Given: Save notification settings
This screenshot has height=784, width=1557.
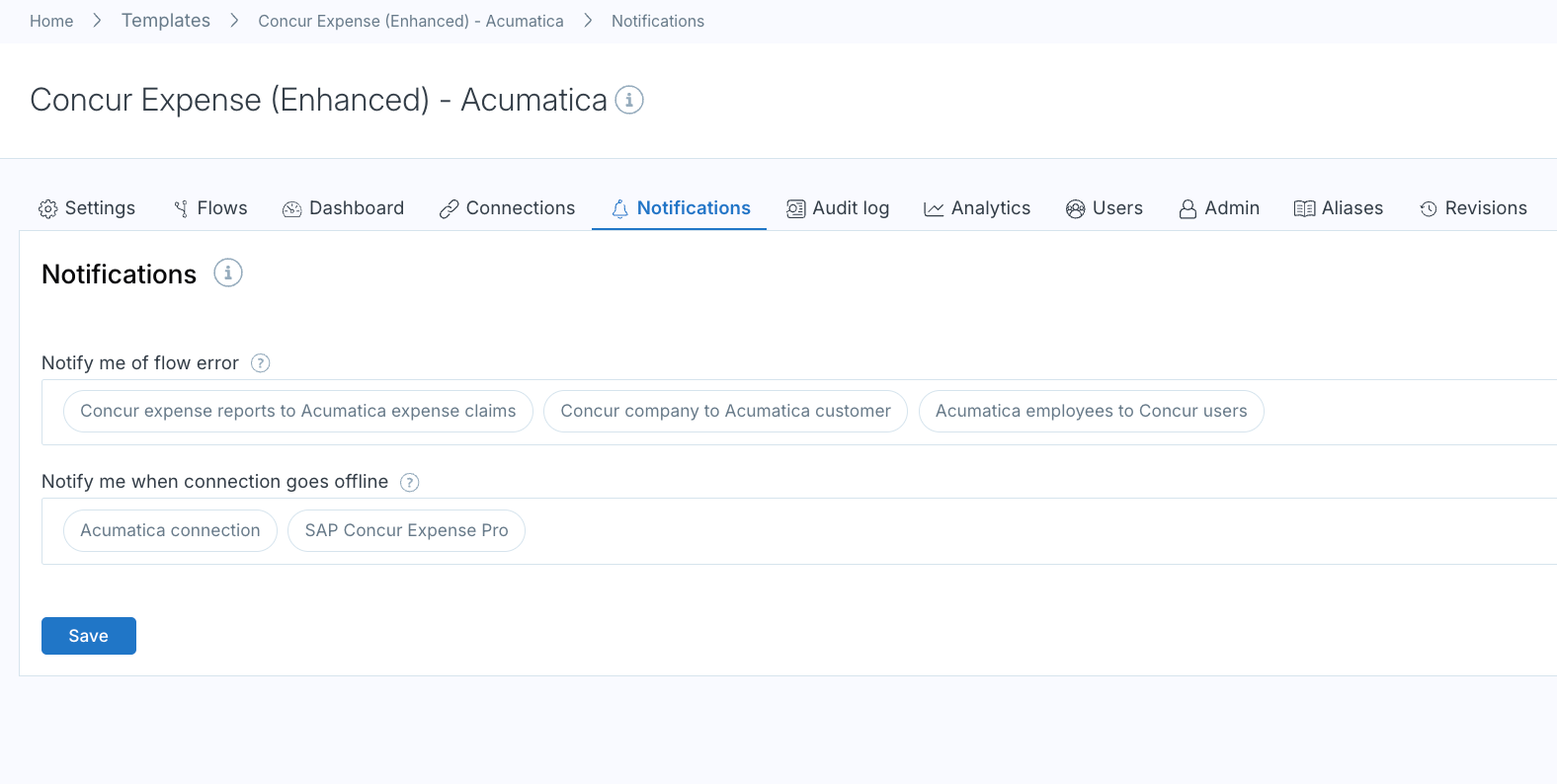Looking at the screenshot, I should click(89, 636).
